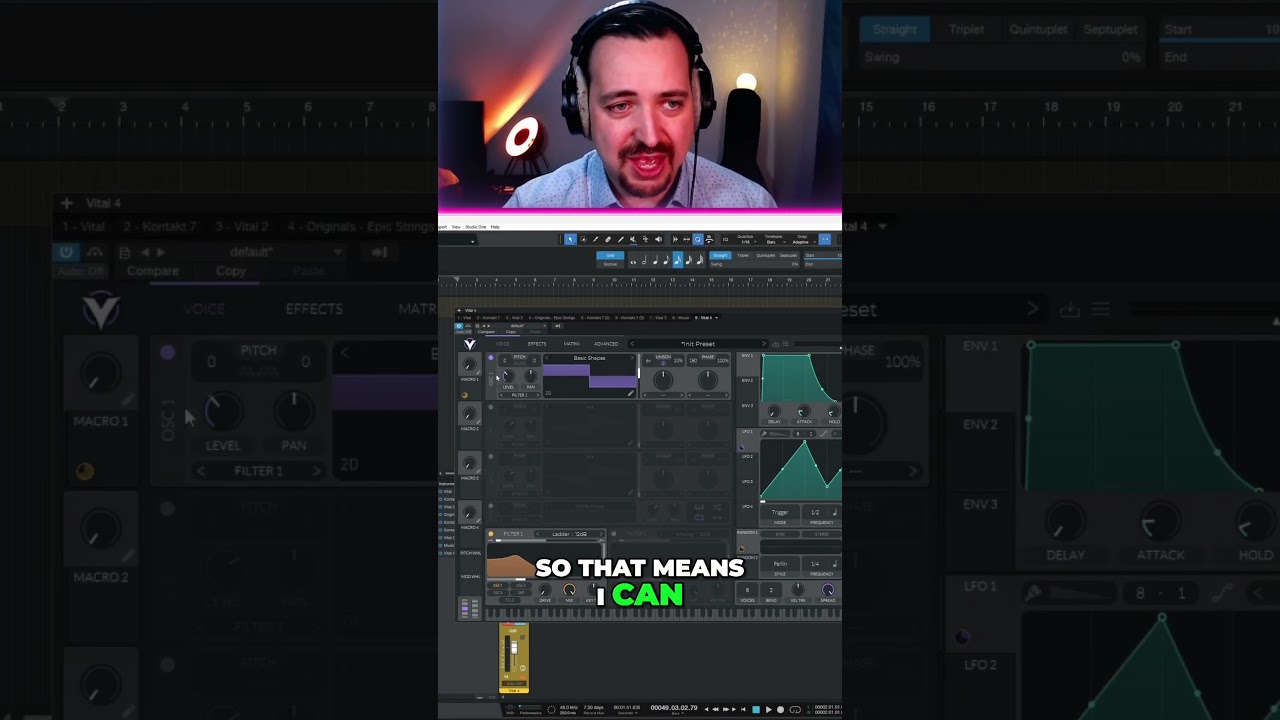This screenshot has width=1280, height=720.
Task: Open Vital's hamburger menu icon
Action: point(785,344)
